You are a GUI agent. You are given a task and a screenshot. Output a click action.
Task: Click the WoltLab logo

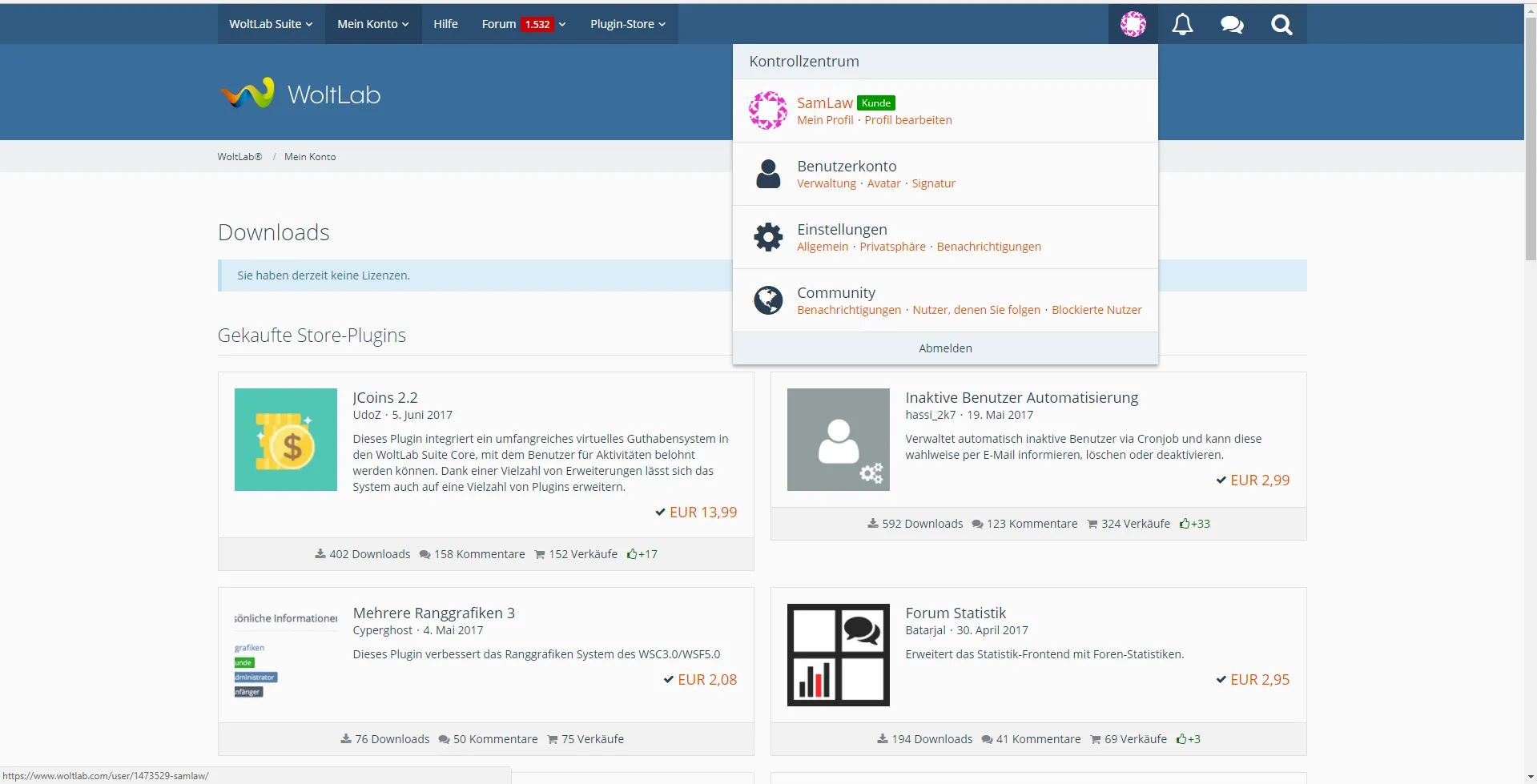[x=300, y=94]
